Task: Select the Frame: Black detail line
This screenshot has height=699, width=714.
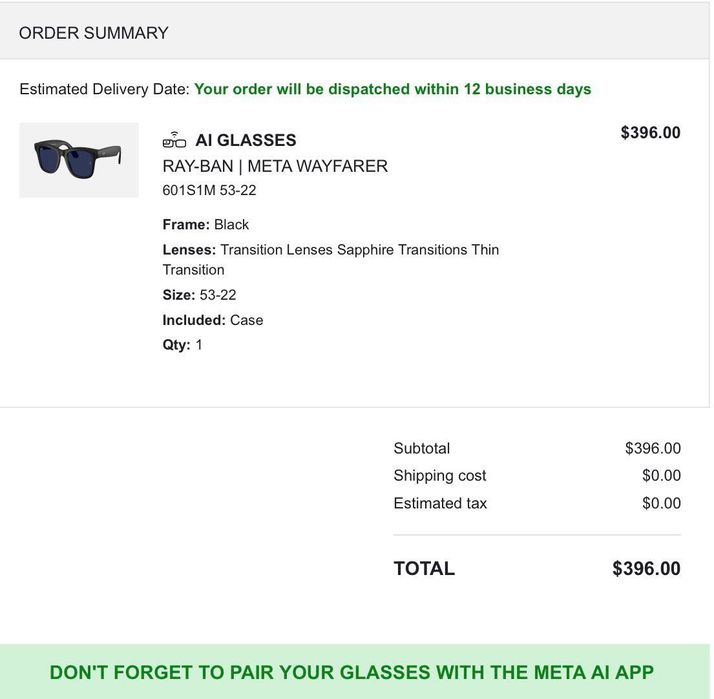Action: click(205, 224)
